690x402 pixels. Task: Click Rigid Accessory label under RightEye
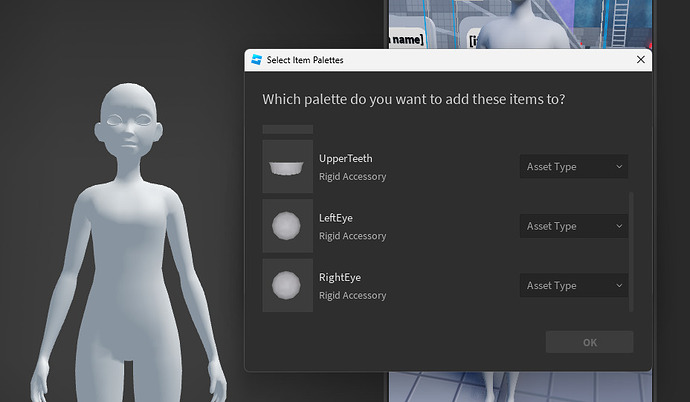pos(352,296)
